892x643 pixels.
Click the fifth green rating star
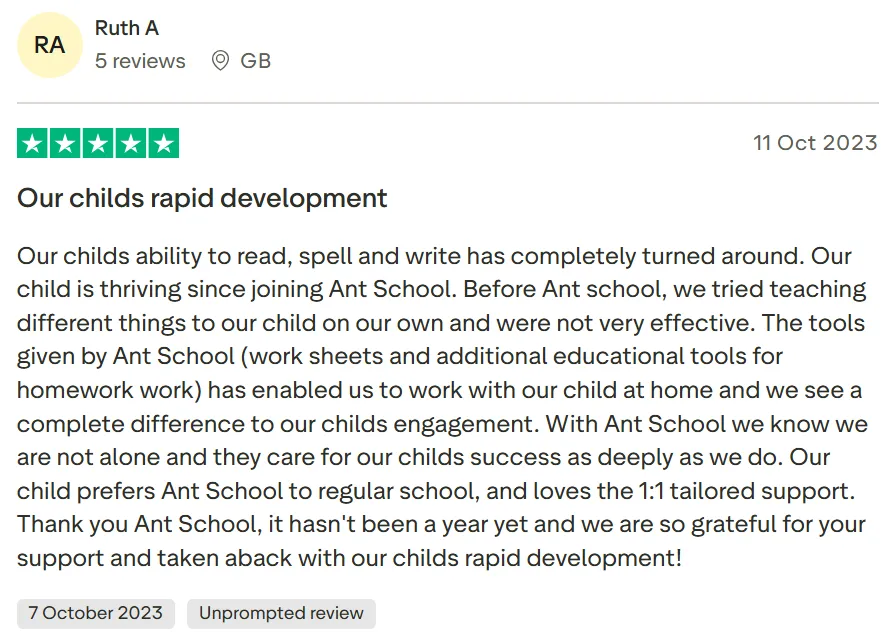click(x=164, y=143)
